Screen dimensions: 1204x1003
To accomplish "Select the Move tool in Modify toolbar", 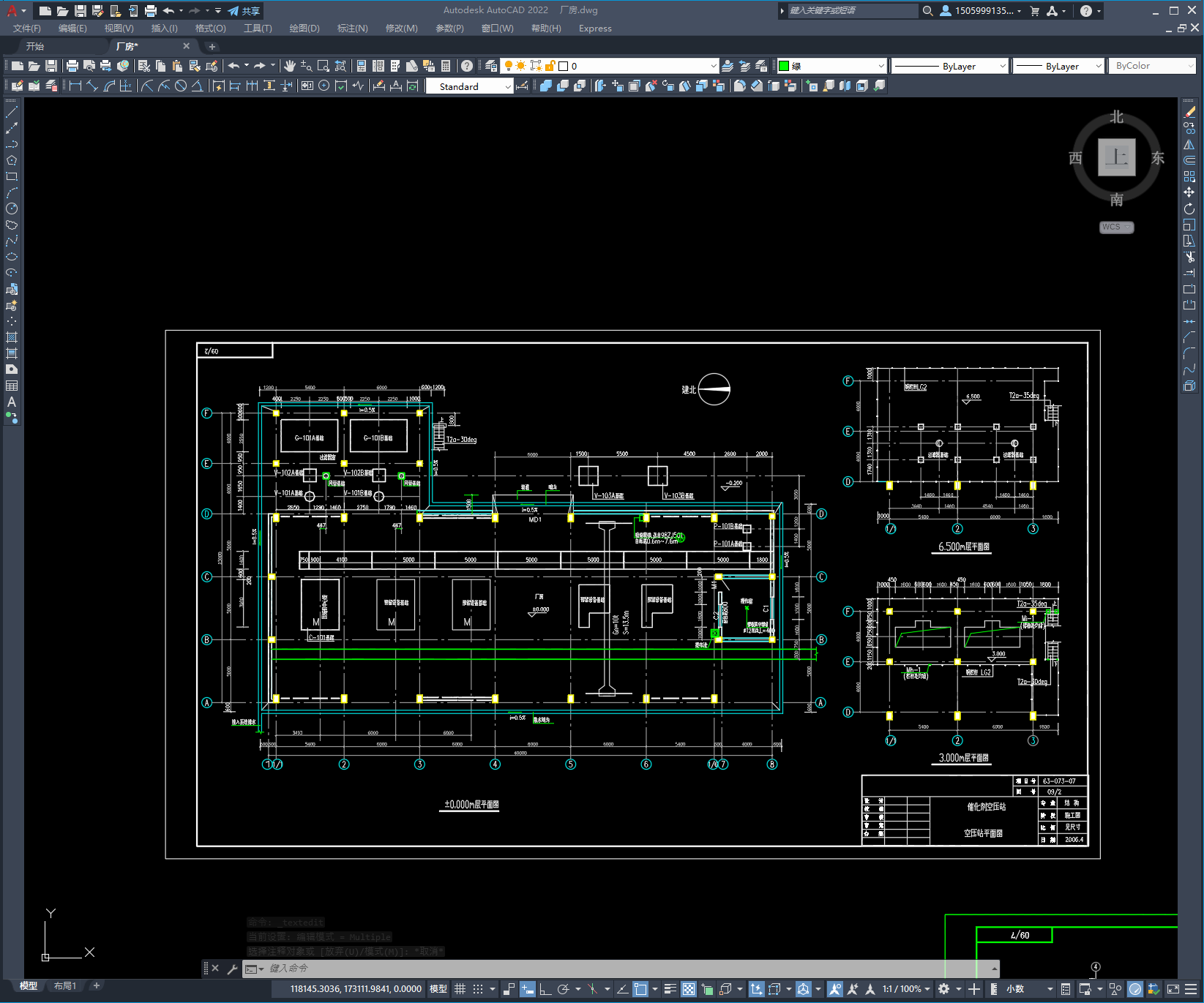I will coord(1189,192).
